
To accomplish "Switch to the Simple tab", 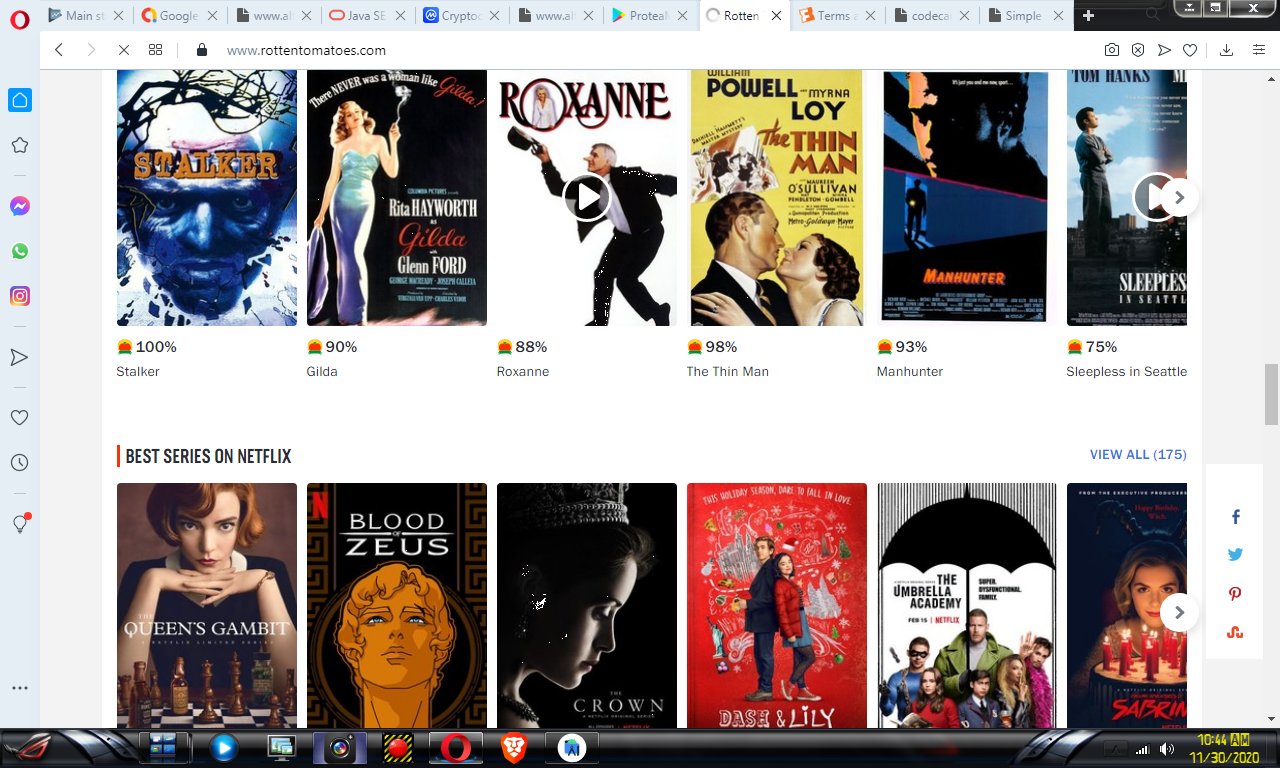I will click(1026, 16).
